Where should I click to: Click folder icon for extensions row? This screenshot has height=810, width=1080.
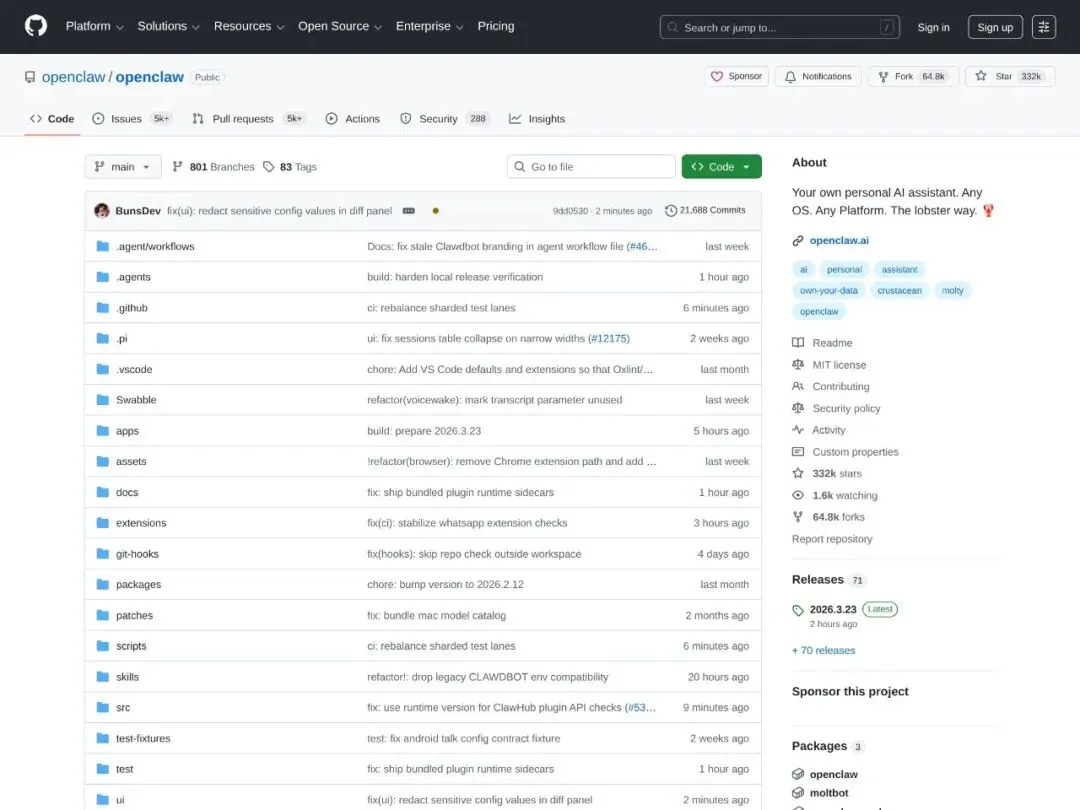[x=103, y=523]
